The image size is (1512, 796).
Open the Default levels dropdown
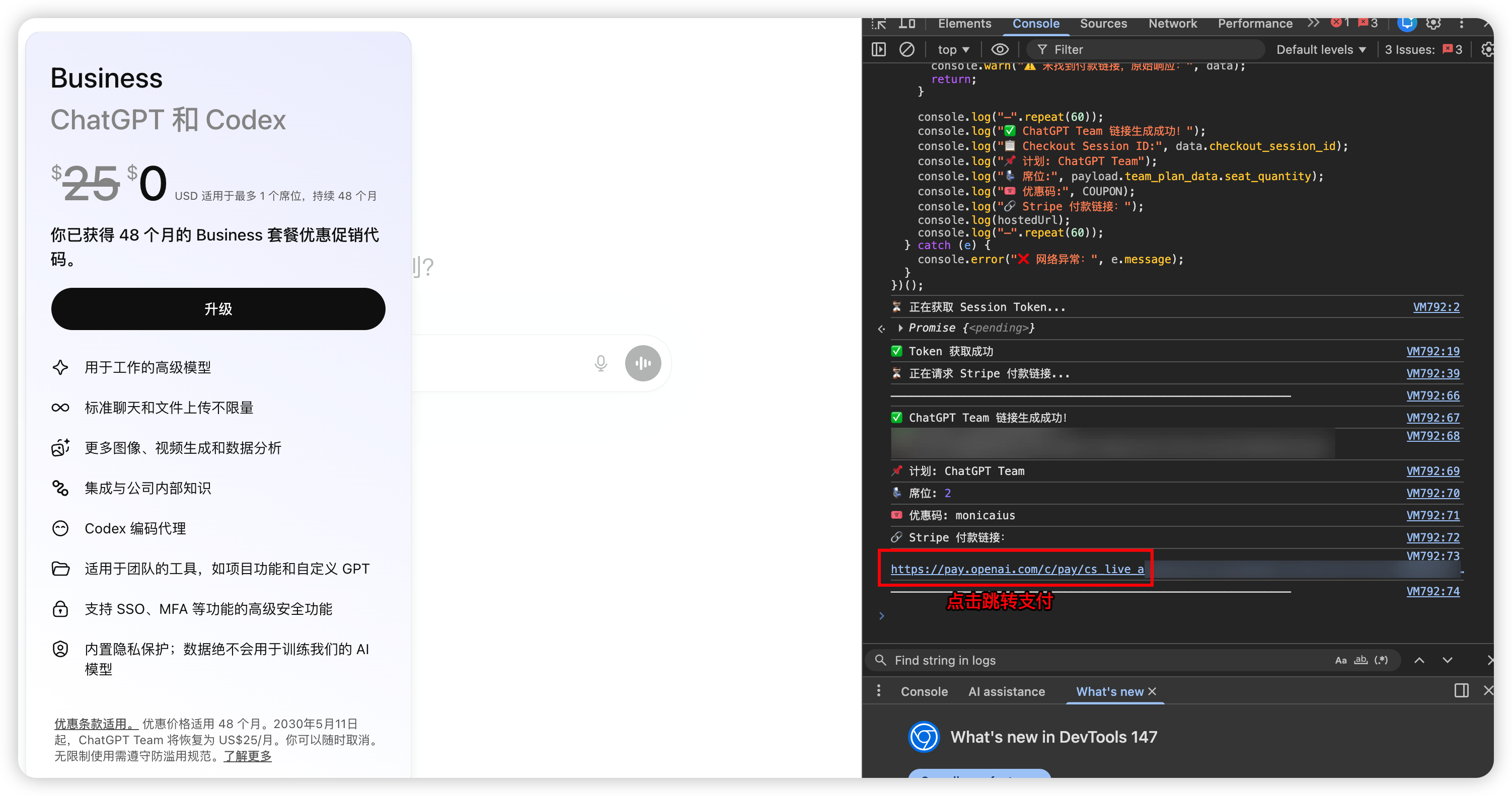click(x=1321, y=50)
